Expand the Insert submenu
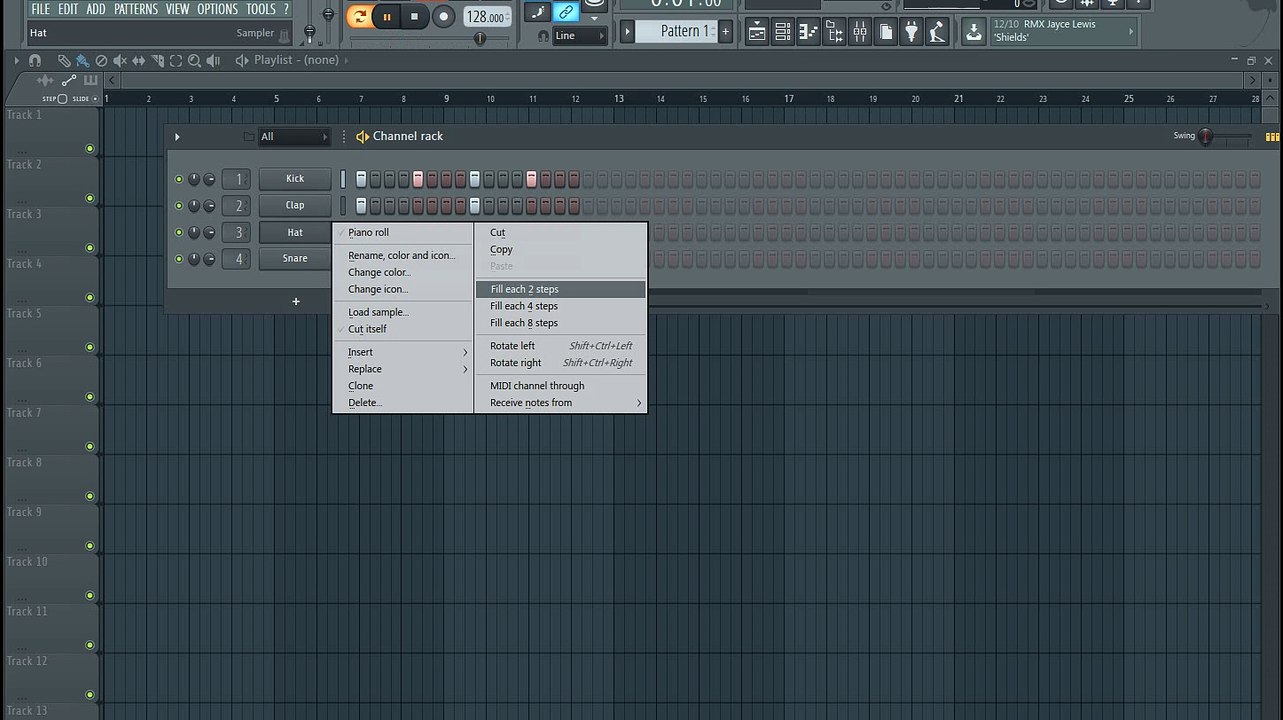 (403, 352)
